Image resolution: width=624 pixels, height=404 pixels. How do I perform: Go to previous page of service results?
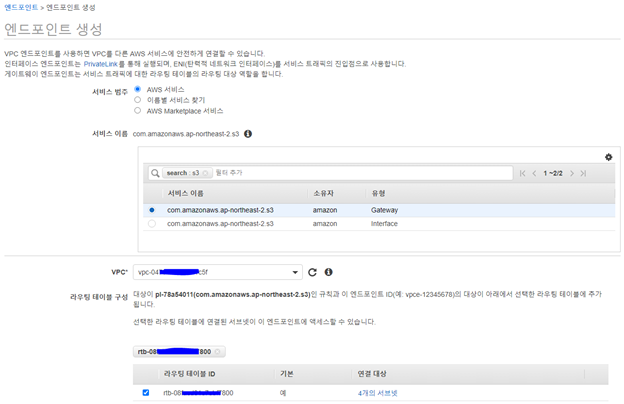535,173
